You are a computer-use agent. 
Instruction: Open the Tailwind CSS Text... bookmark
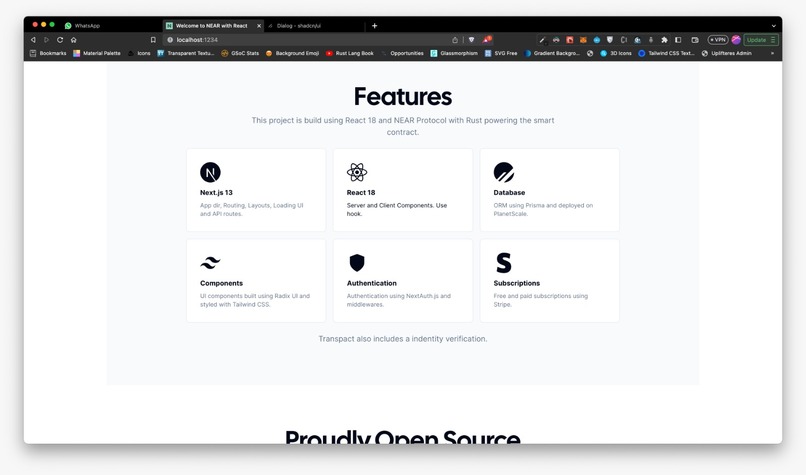[x=666, y=53]
